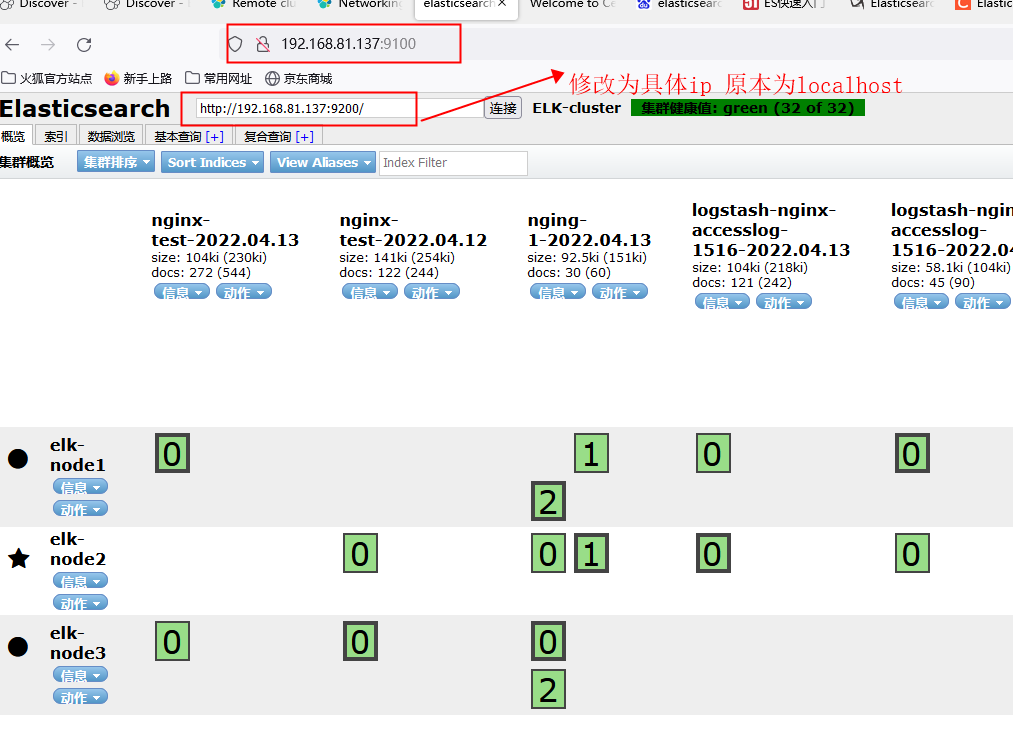Click shard 0 of nging-1 on elk-node3
1013x734 pixels.
pyautogui.click(x=548, y=641)
